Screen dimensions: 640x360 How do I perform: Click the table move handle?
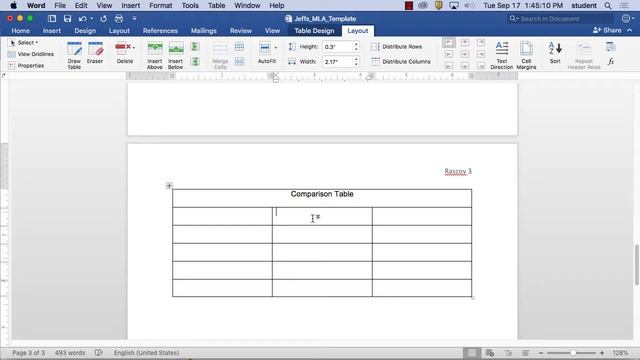pyautogui.click(x=169, y=186)
